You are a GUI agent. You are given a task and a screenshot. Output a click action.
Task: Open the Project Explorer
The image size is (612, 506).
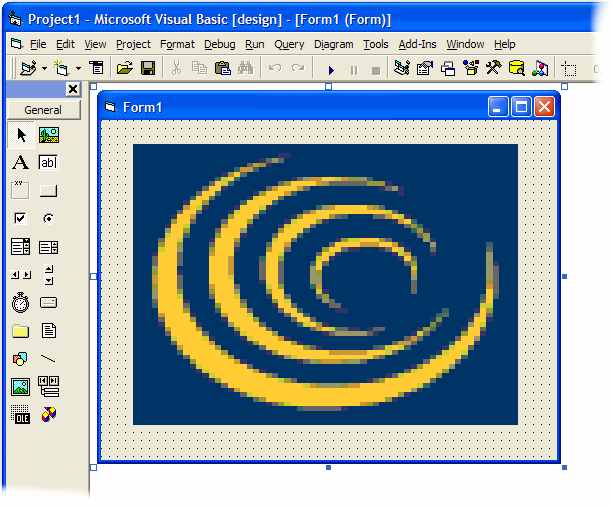tap(402, 68)
